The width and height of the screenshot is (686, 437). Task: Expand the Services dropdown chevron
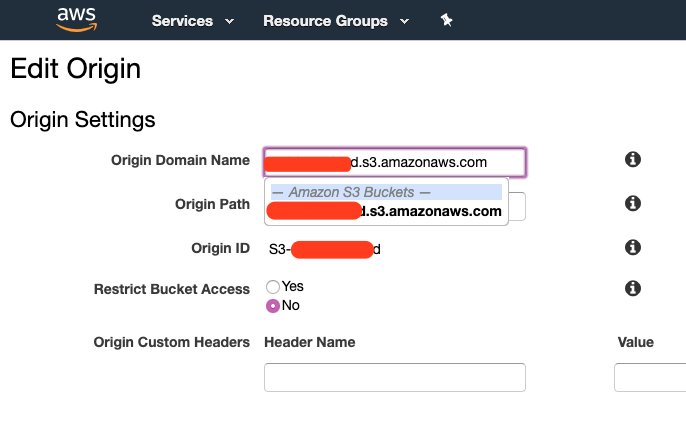(229, 21)
